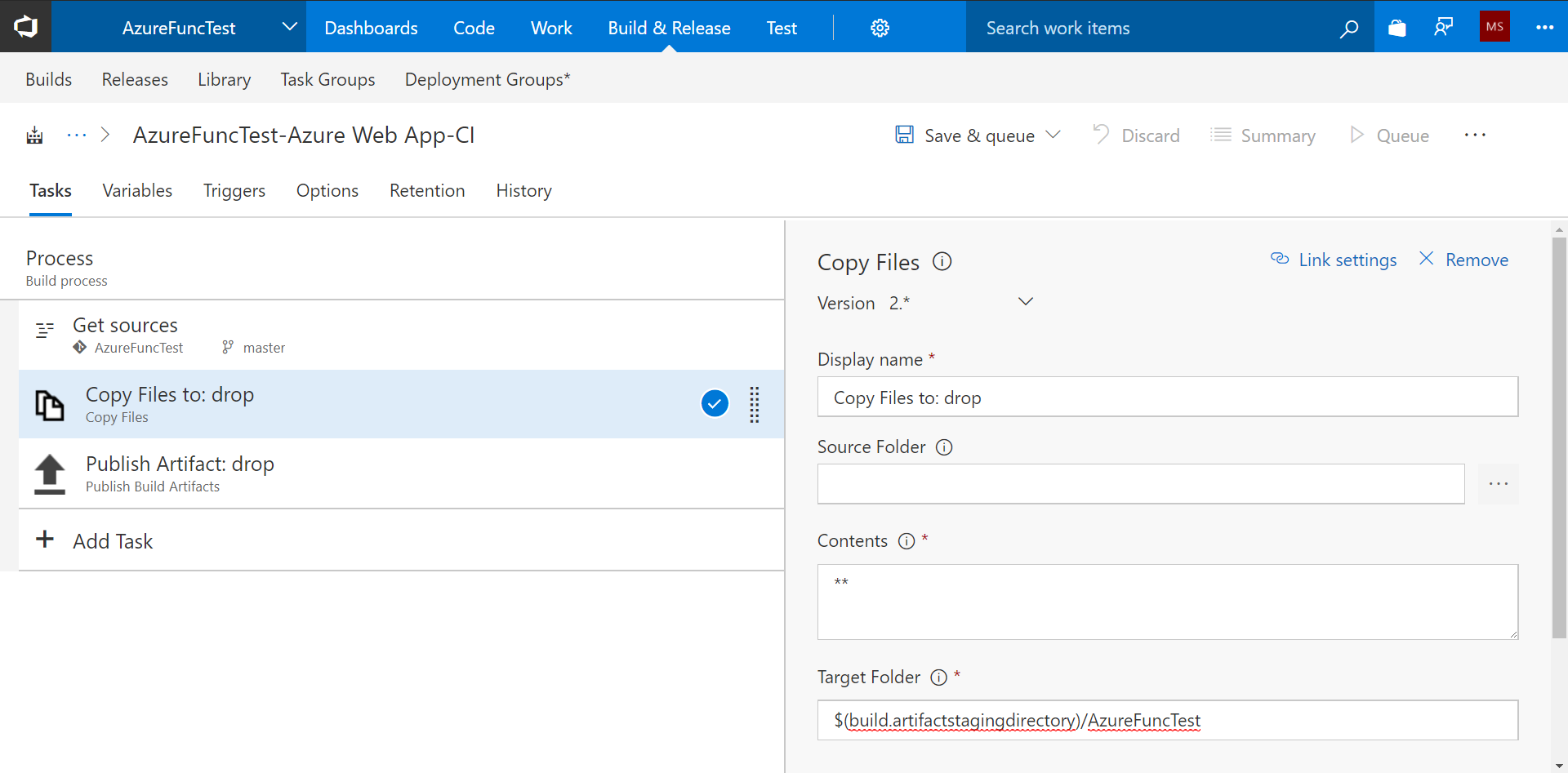Open the Dashboards hub
The width and height of the screenshot is (1568, 773).
click(371, 28)
